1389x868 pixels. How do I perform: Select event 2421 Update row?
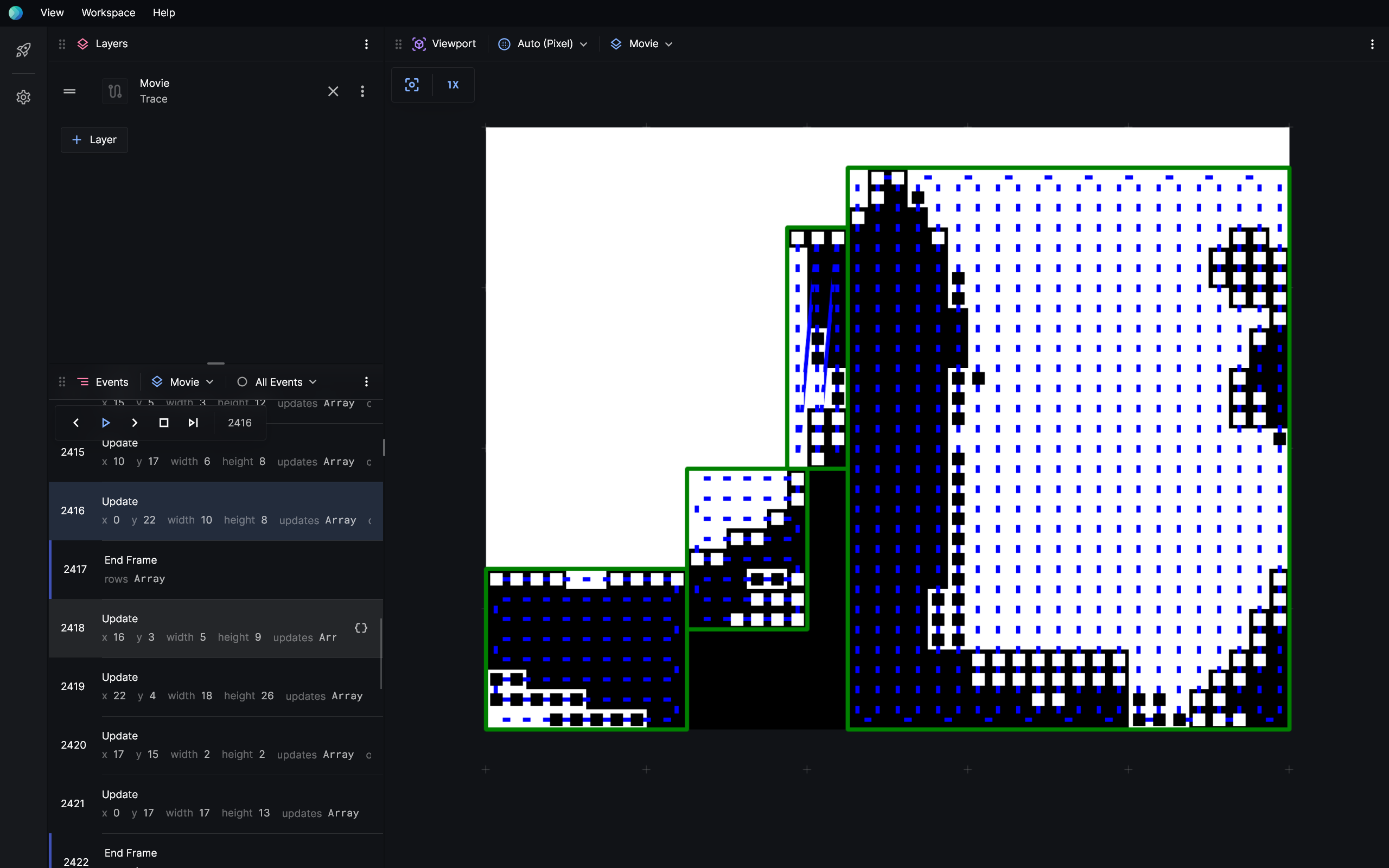coord(216,803)
